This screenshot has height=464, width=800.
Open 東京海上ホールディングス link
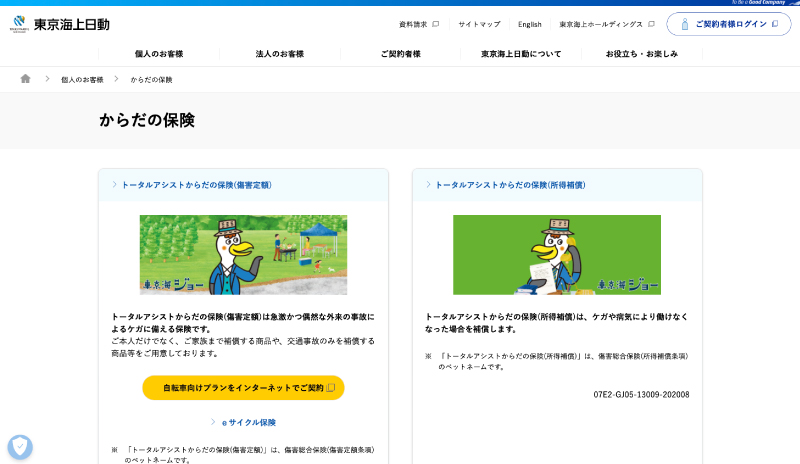coord(601,24)
